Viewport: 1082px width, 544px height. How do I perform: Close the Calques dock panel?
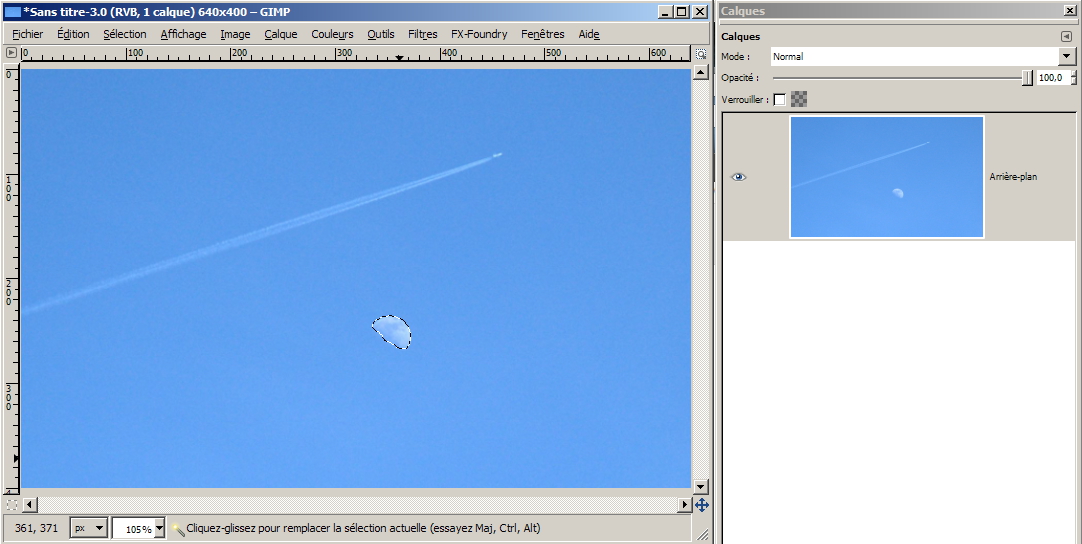1069,11
